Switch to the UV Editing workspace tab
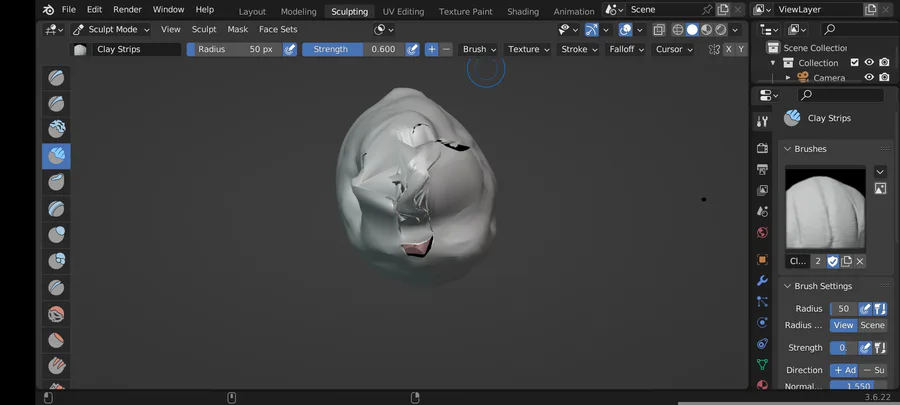The height and width of the screenshot is (405, 900). 403,11
